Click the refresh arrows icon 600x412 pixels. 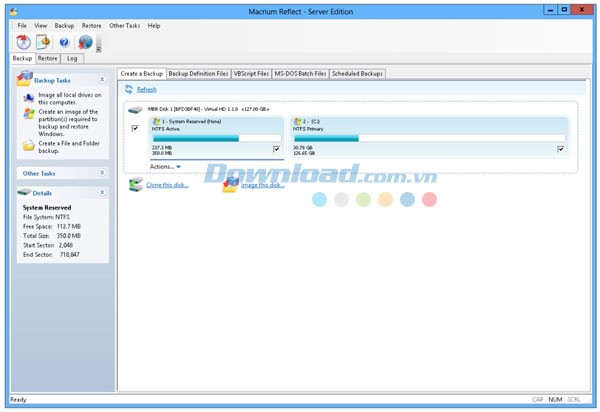(x=129, y=90)
